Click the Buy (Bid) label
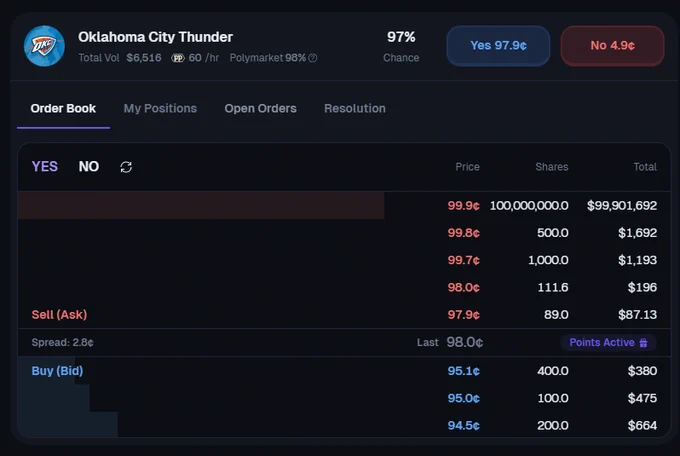 coord(57,371)
